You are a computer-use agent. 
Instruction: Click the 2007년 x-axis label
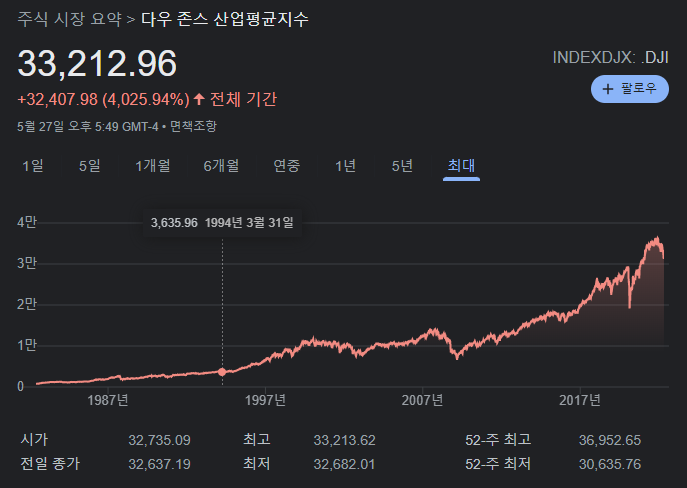pos(422,400)
